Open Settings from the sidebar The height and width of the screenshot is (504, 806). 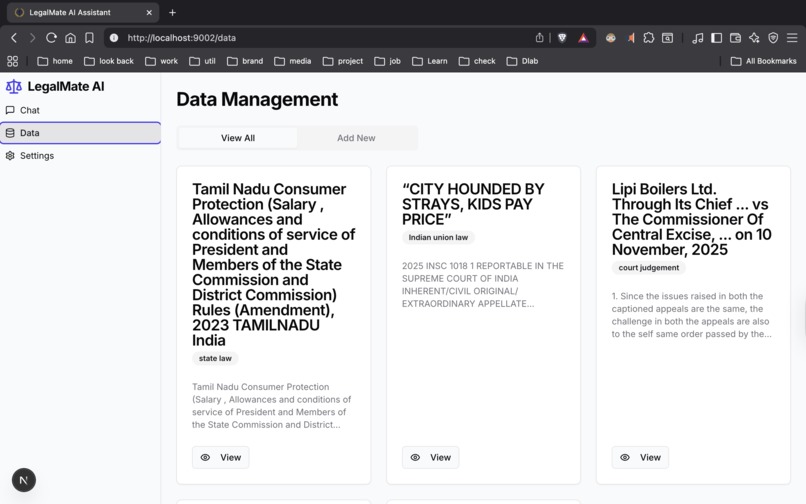coord(80,155)
